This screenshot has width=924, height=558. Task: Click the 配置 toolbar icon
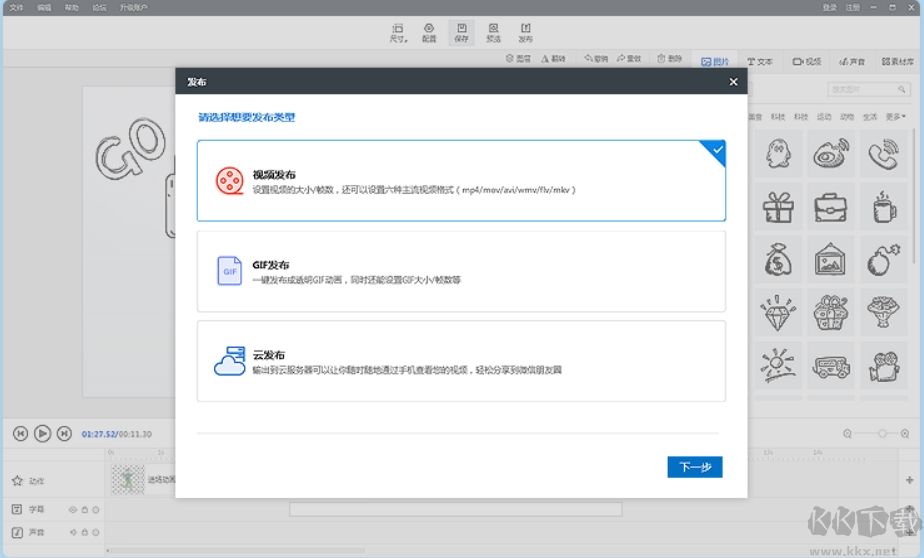point(429,33)
